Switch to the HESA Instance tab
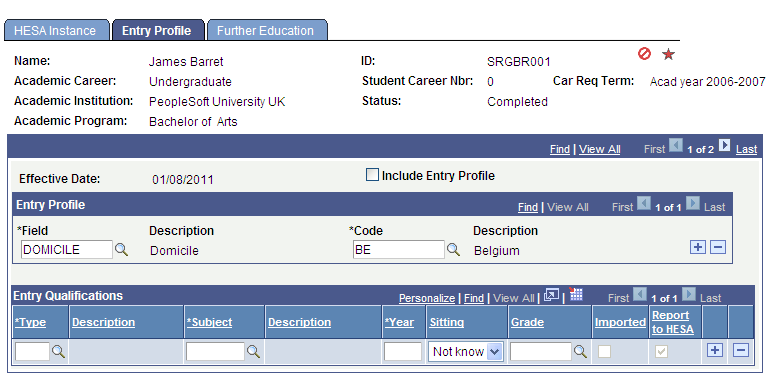Screen dimensions: 779x386 point(56,31)
